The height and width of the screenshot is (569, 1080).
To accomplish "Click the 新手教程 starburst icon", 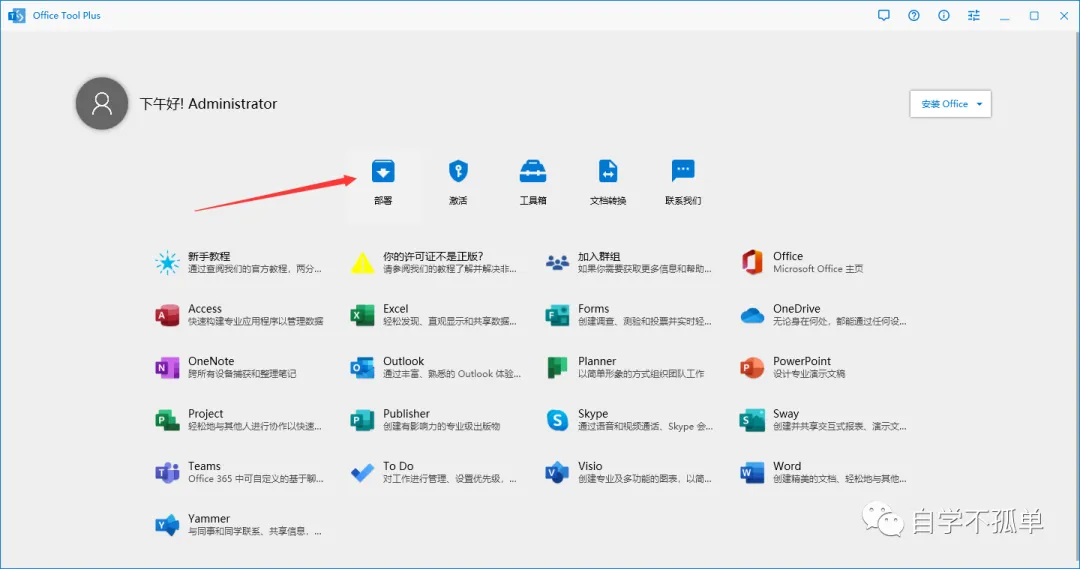I will pos(167,262).
